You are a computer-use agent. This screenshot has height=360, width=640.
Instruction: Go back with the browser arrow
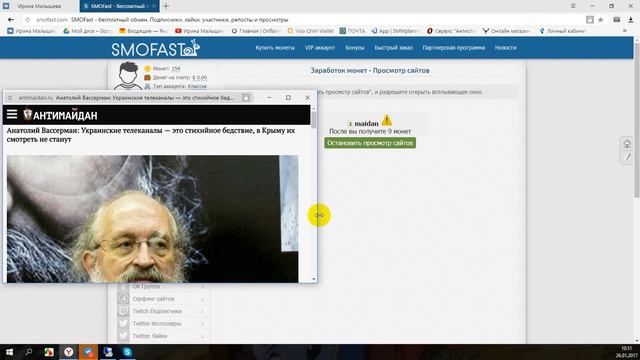click(x=11, y=20)
